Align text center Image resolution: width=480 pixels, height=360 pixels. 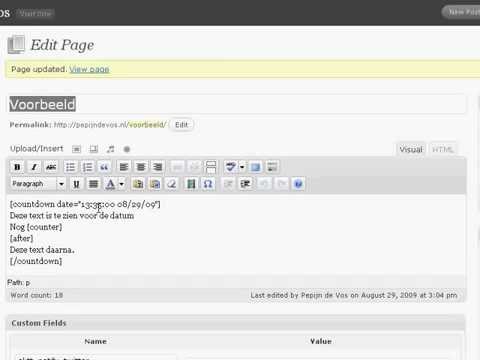141,167
